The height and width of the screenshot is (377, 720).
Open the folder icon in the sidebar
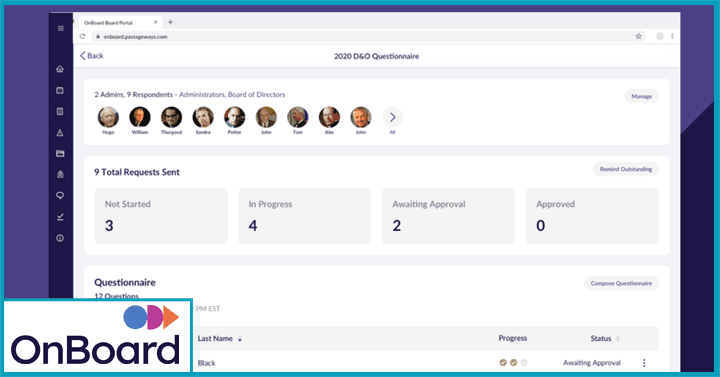(x=60, y=153)
